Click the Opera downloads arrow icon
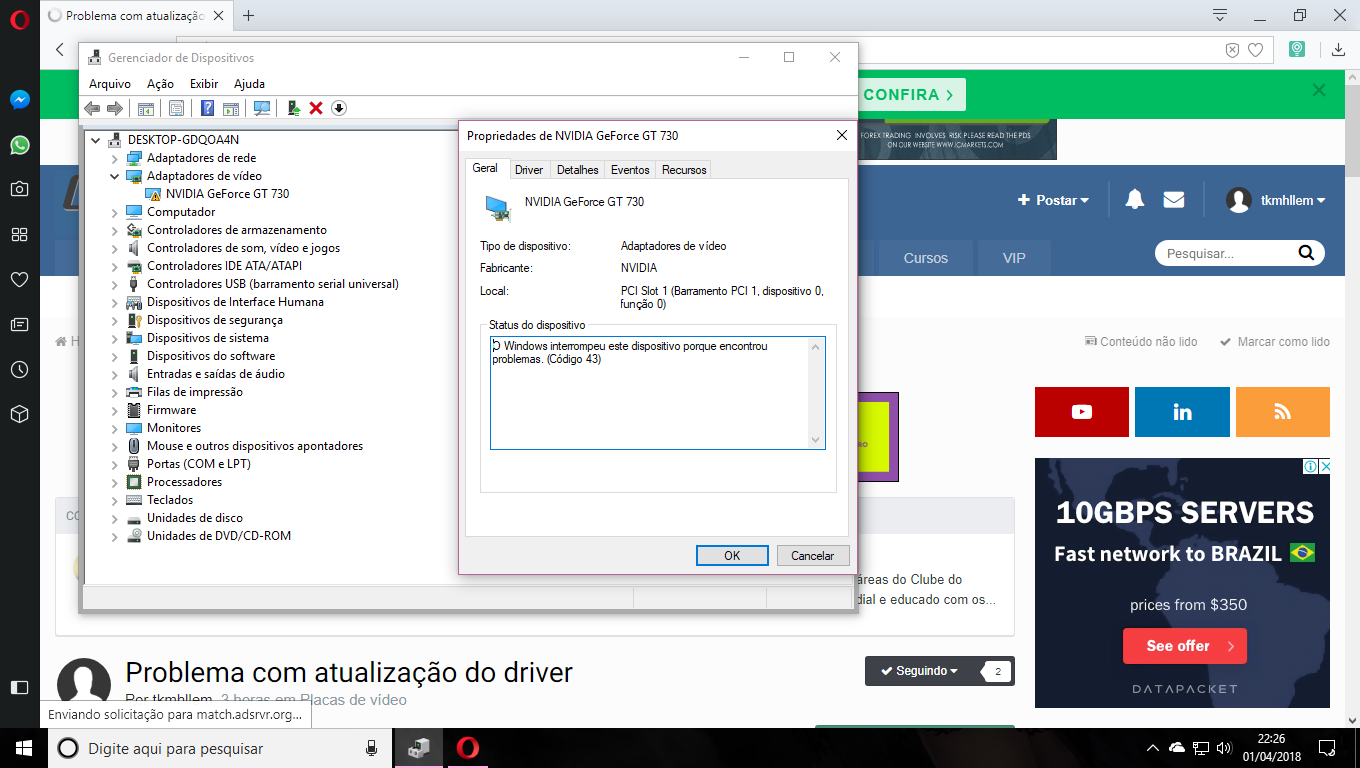1360x768 pixels. point(1339,49)
